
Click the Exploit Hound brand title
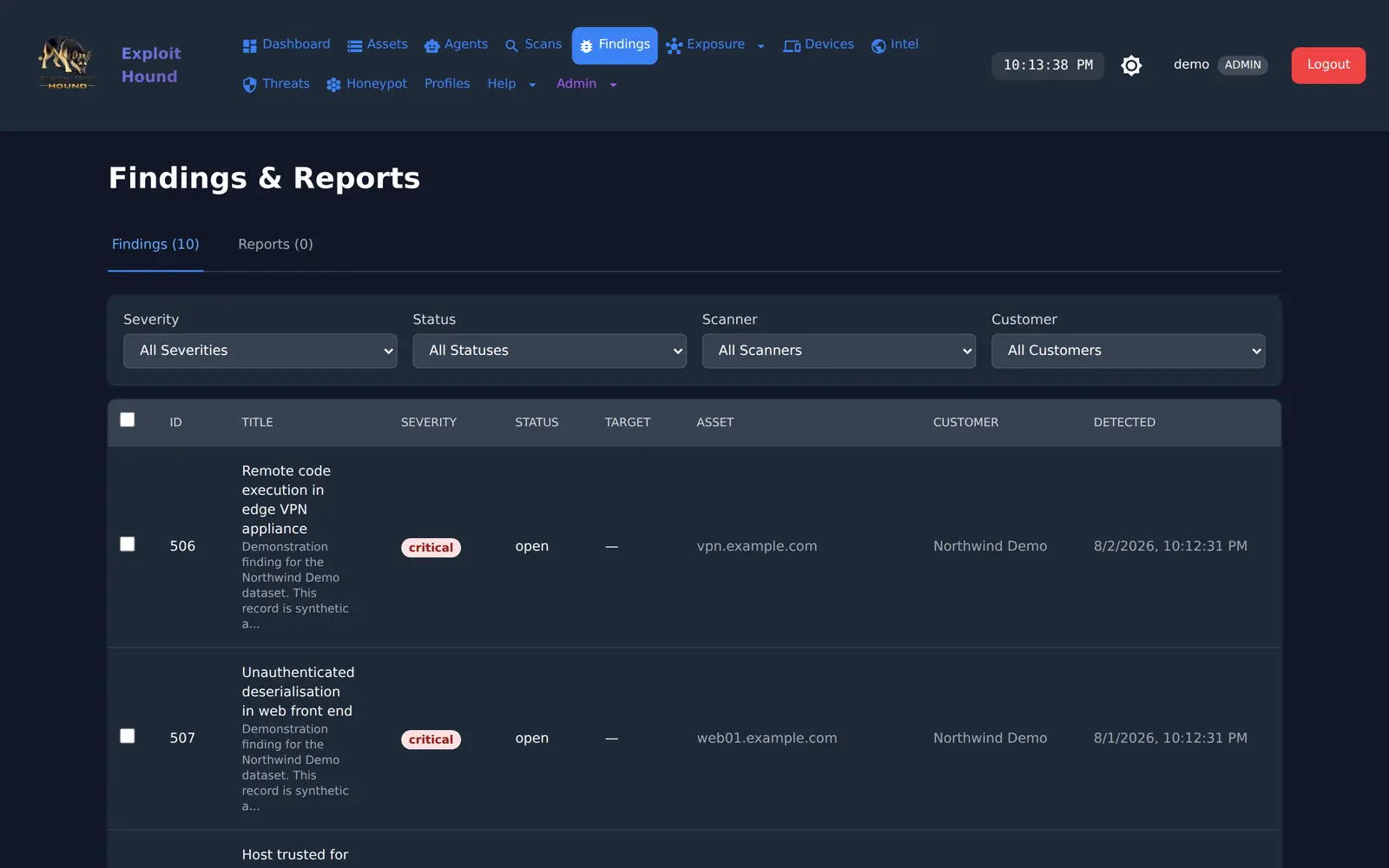(151, 65)
